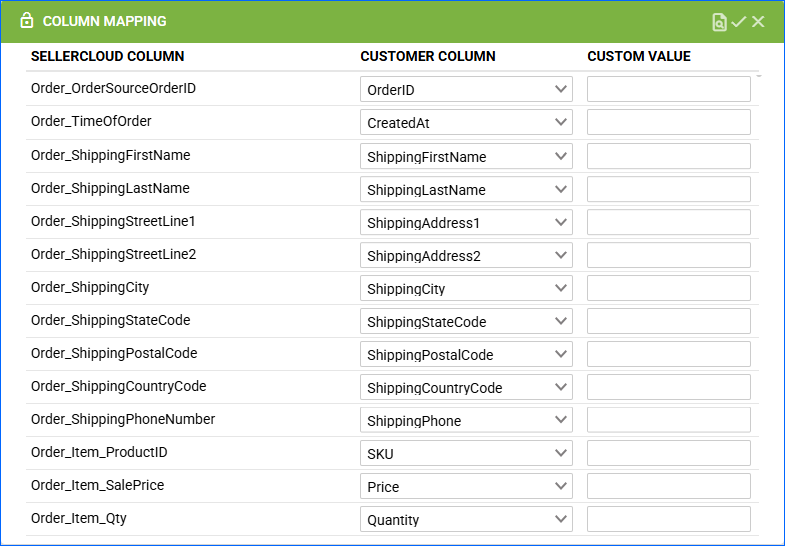Click the document preview icon in header

[x=719, y=22]
